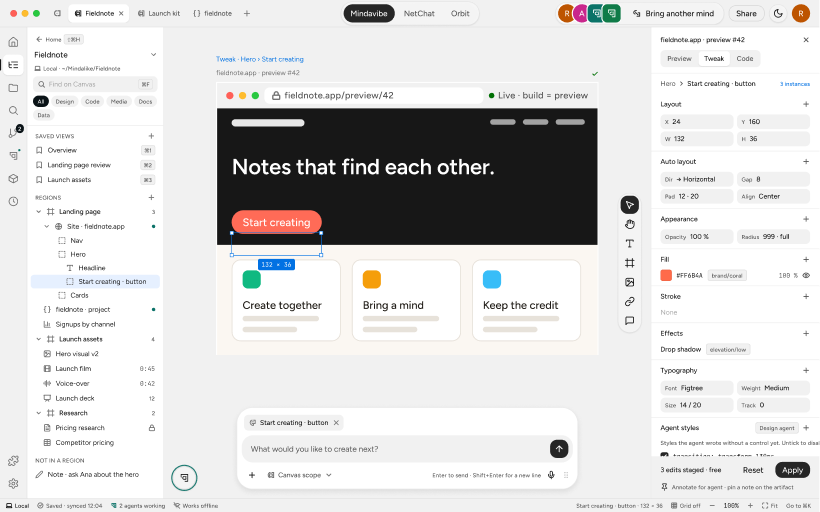Untick the transition agent style checkbox
The height and width of the screenshot is (512, 820).
tap(664, 456)
